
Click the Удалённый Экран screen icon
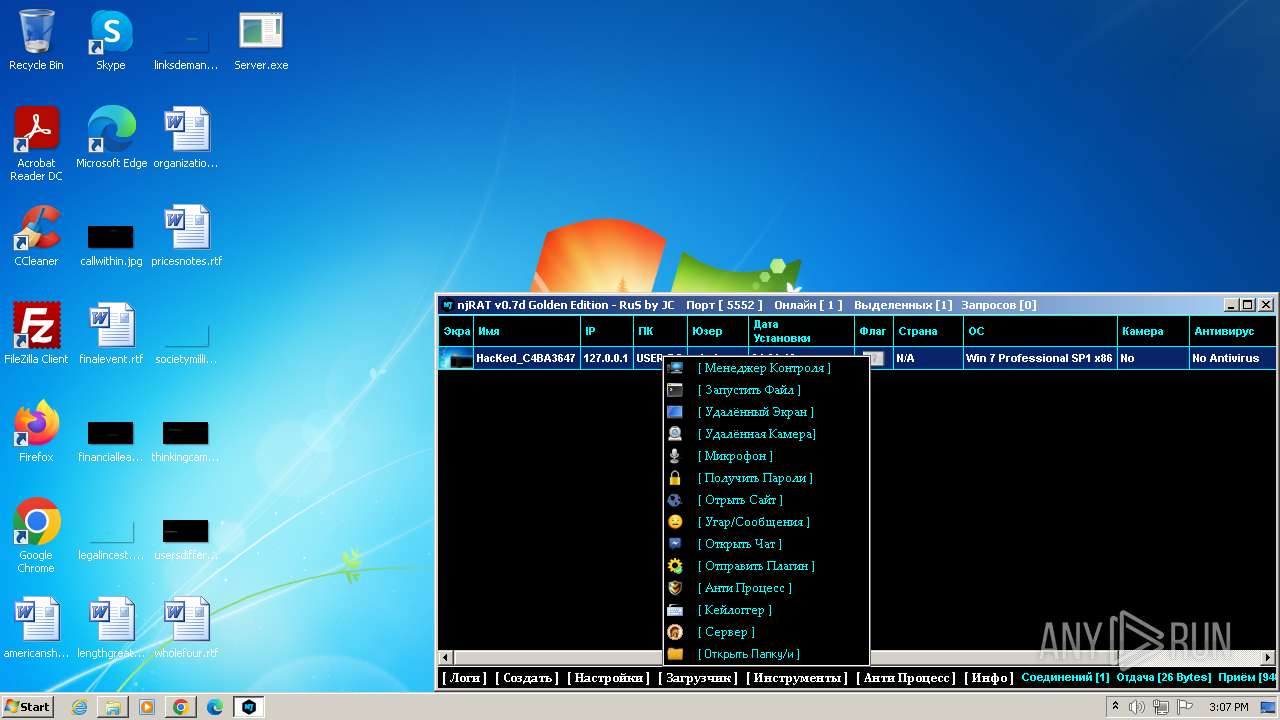click(676, 412)
